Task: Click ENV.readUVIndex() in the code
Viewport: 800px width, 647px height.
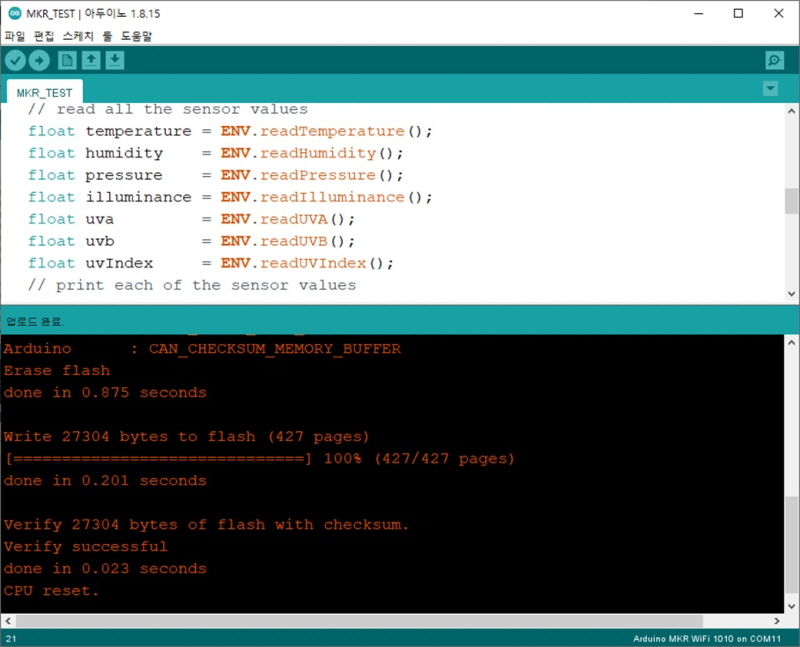Action: click(307, 263)
